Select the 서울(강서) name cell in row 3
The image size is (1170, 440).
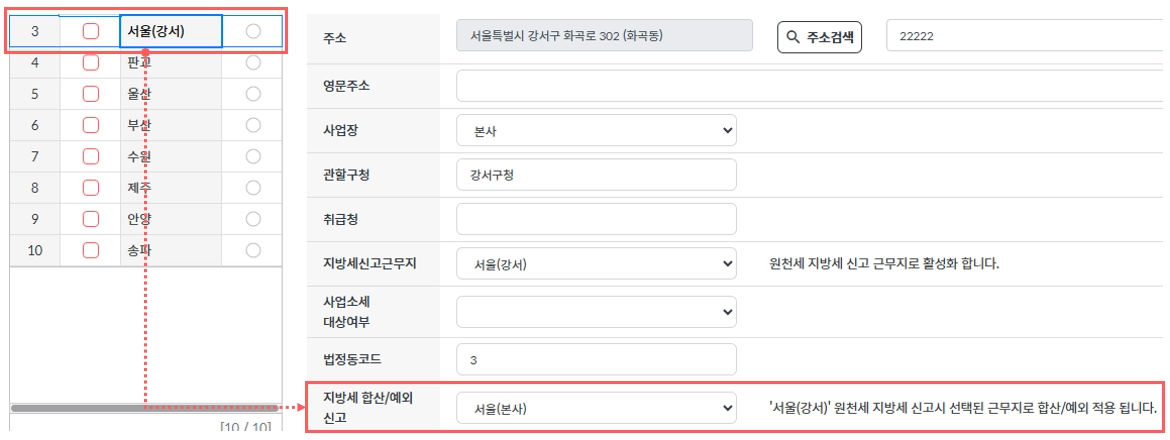(x=171, y=32)
